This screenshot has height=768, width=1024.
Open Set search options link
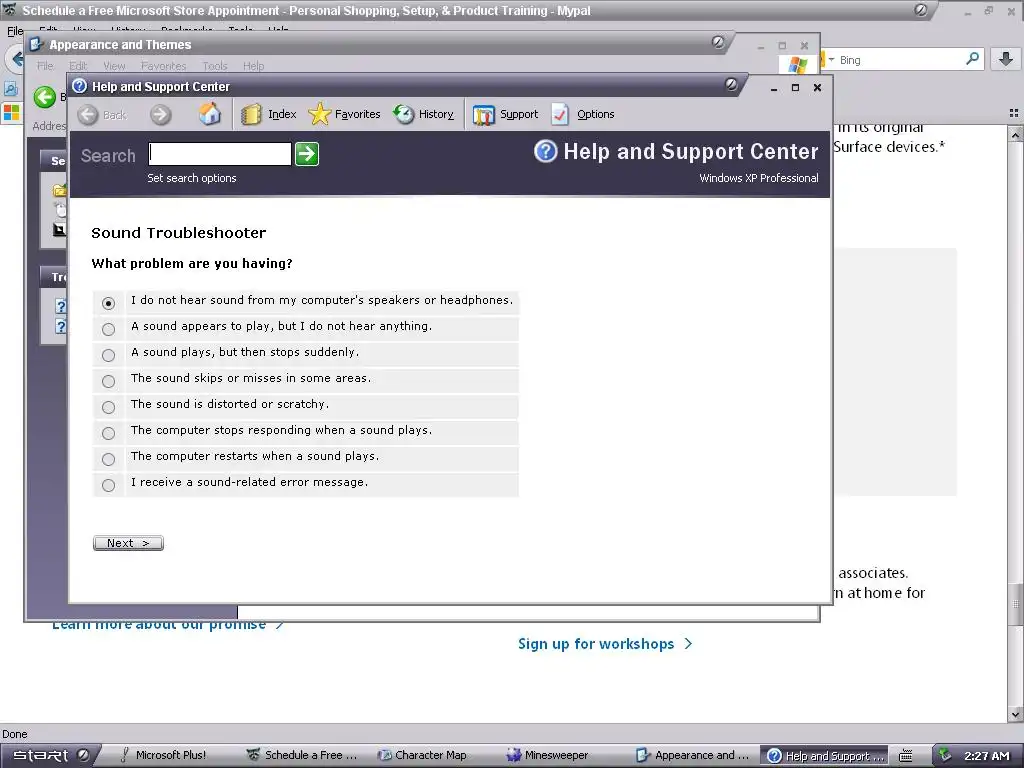coord(191,178)
